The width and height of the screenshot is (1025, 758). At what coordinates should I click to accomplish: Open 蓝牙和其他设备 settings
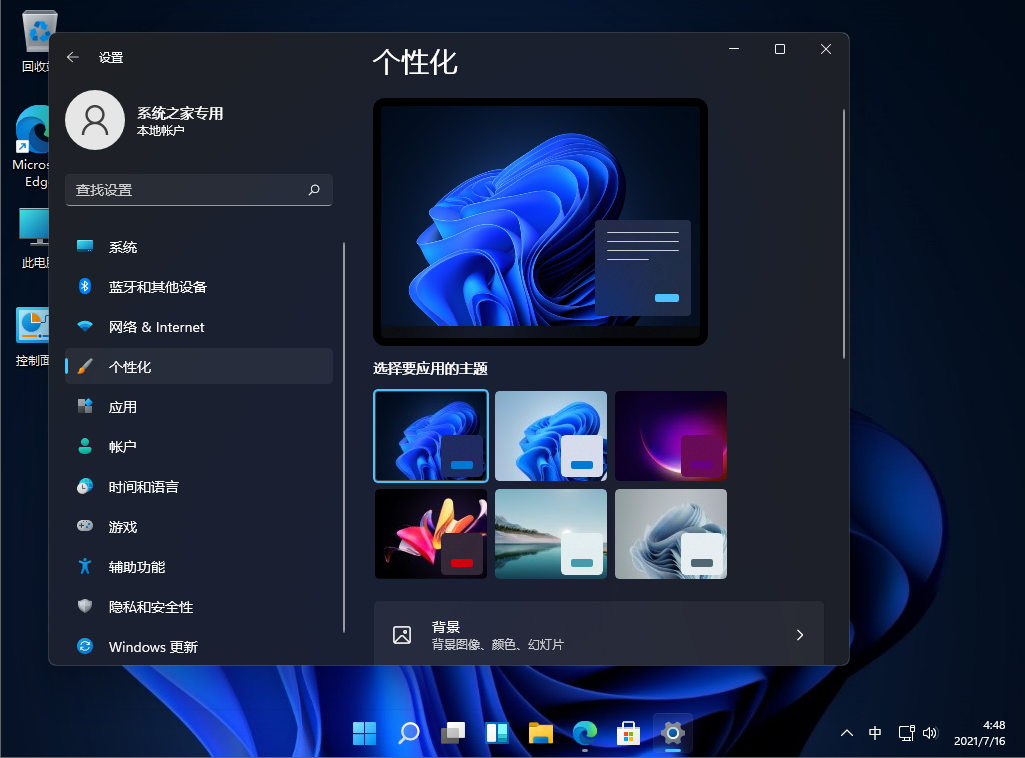(157, 287)
